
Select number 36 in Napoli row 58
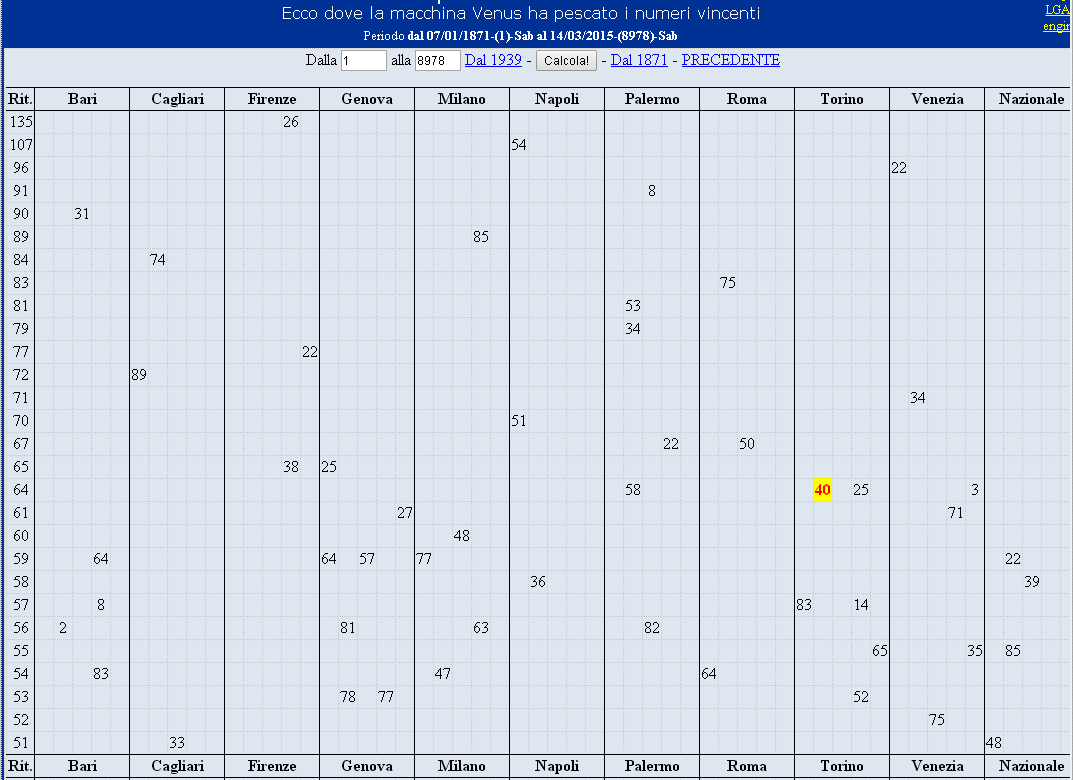(x=538, y=582)
